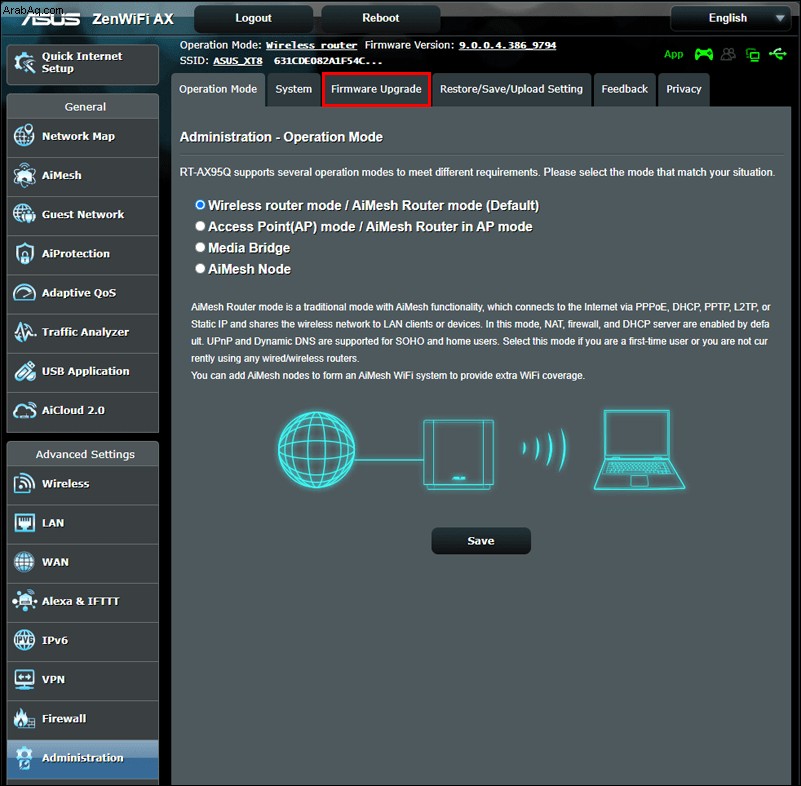Select AiMesh Node radio button
The image size is (801, 786).
(x=200, y=268)
